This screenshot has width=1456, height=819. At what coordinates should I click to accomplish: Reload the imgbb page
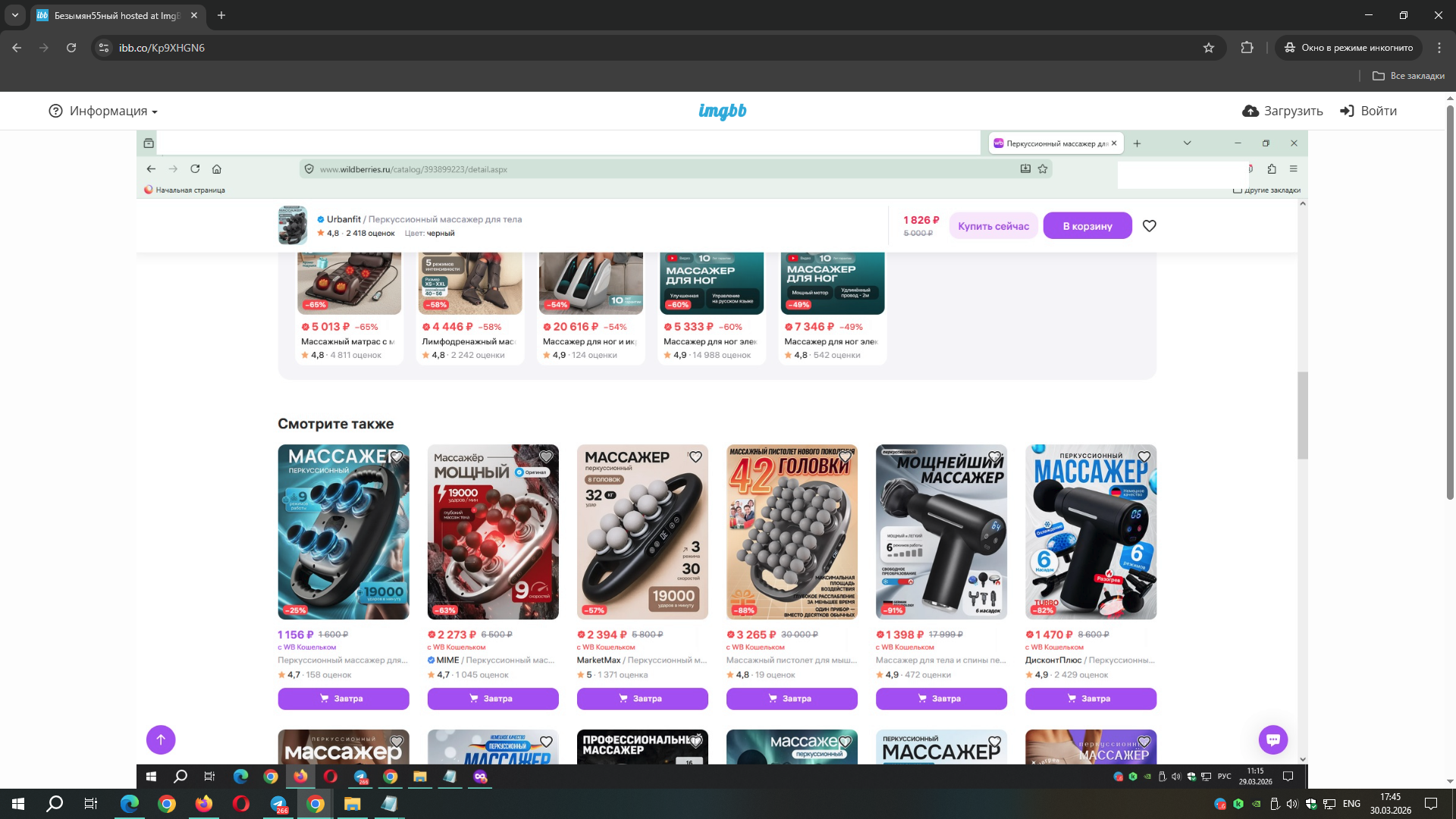point(71,48)
